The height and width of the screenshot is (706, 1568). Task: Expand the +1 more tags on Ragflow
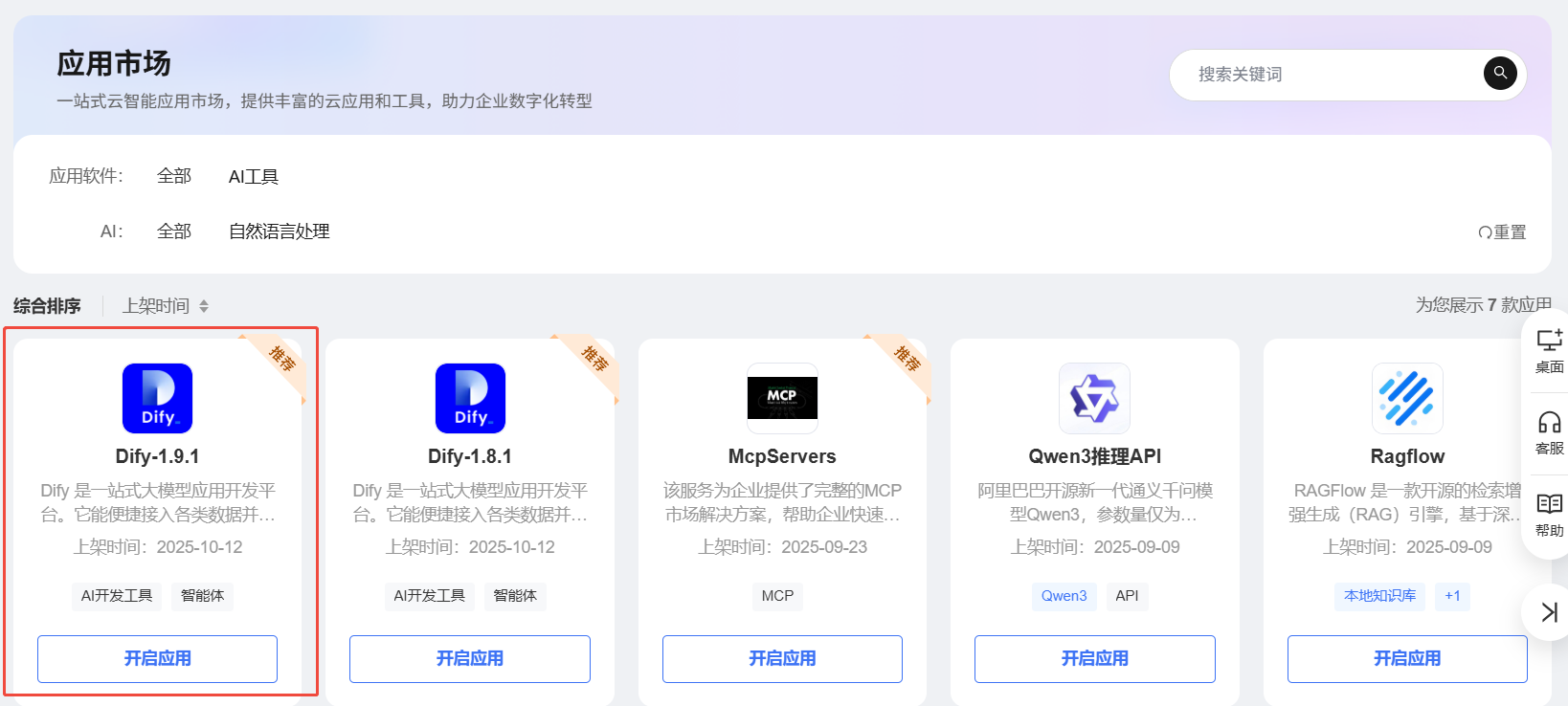[x=1453, y=596]
